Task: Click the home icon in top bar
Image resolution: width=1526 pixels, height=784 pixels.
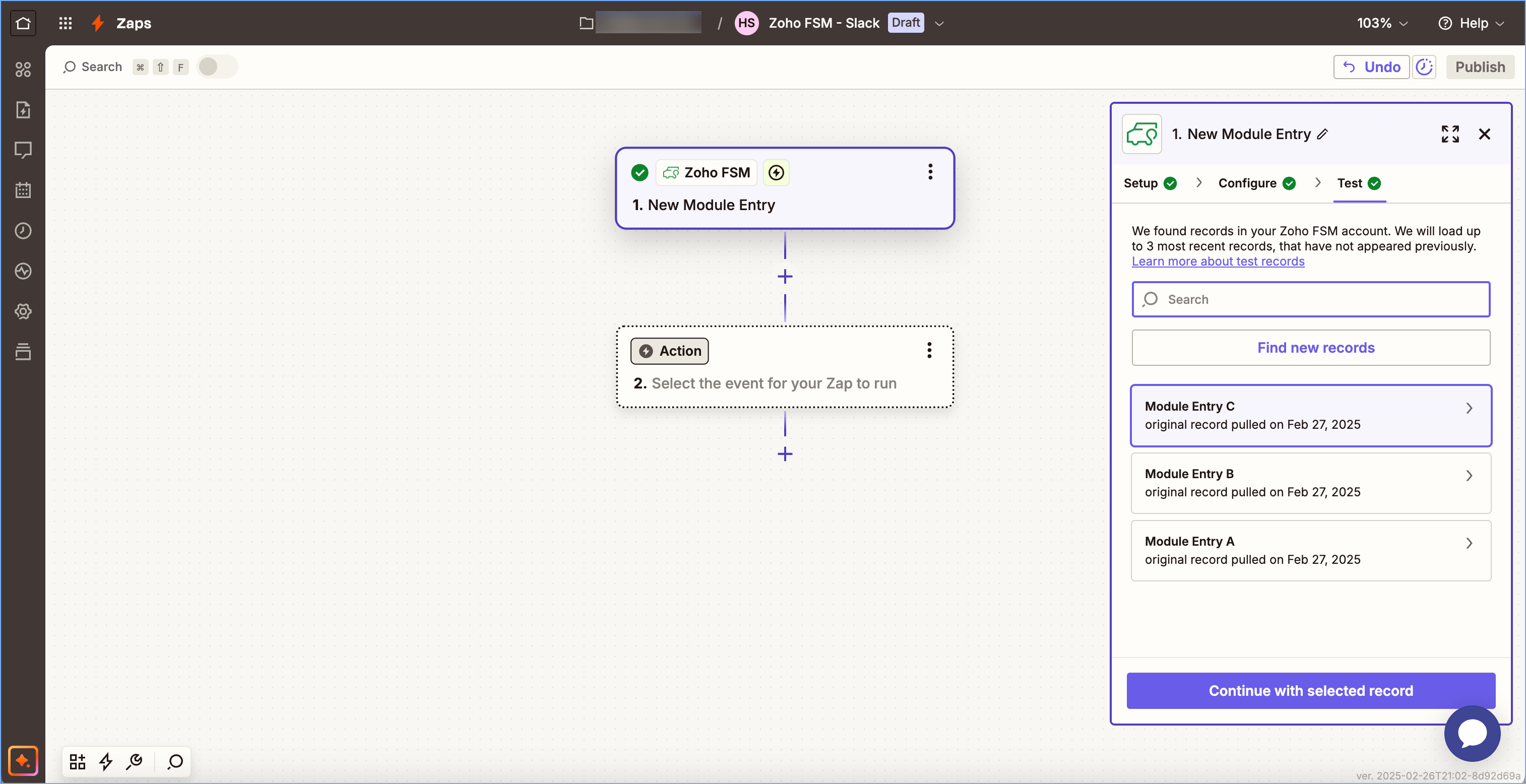Action: click(23, 23)
